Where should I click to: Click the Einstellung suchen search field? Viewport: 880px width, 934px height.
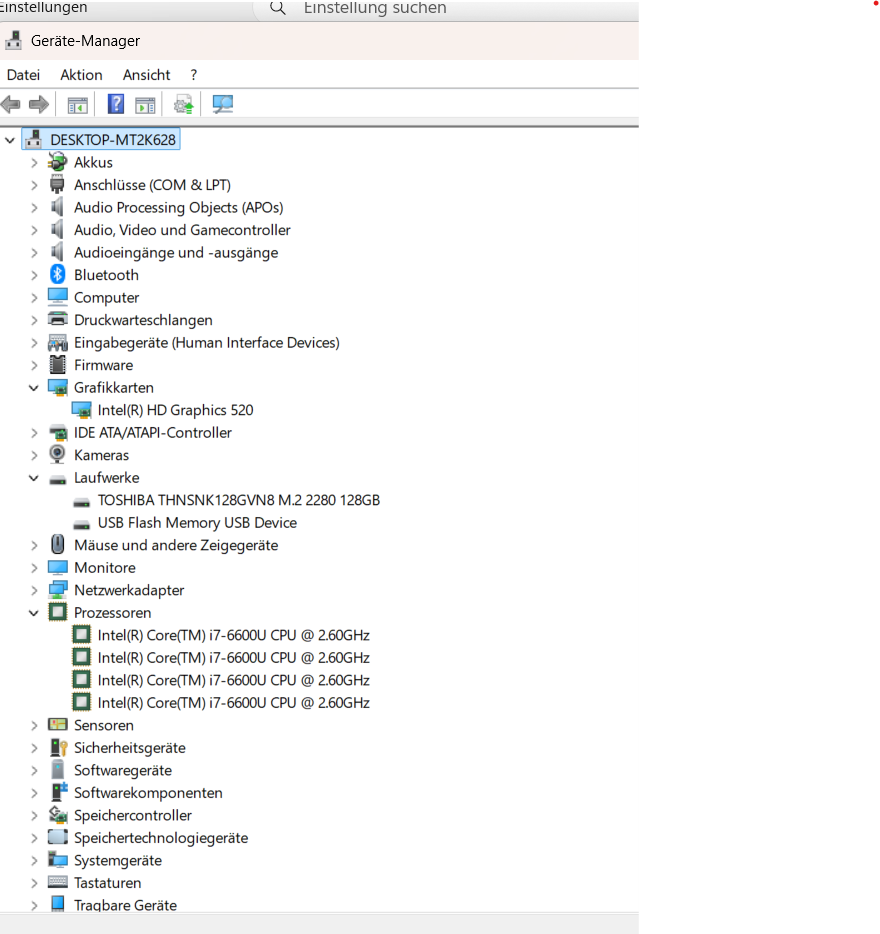click(x=447, y=10)
